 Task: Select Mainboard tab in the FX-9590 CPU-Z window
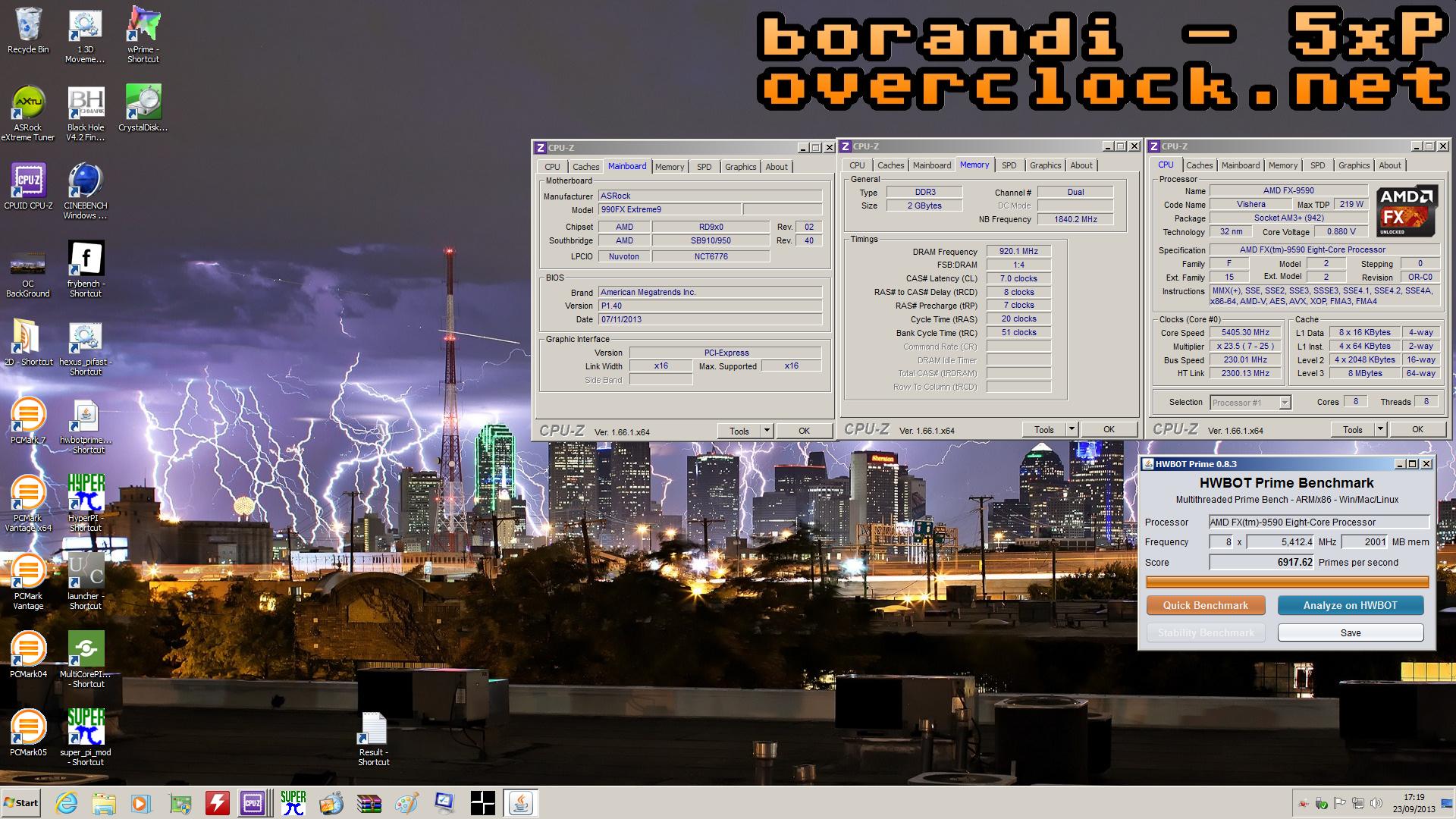(x=1241, y=165)
